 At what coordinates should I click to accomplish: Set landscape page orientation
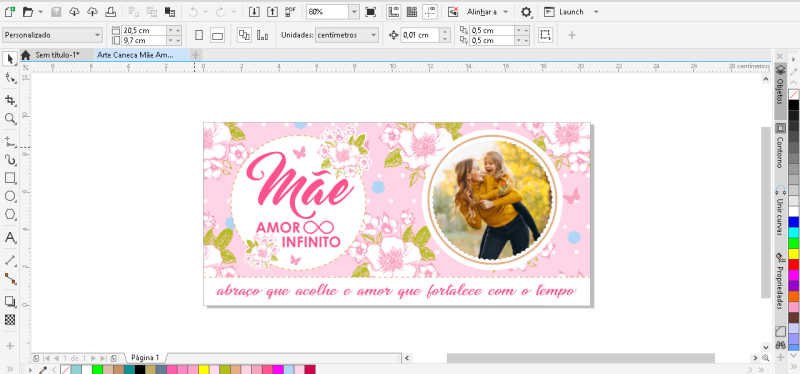point(217,35)
